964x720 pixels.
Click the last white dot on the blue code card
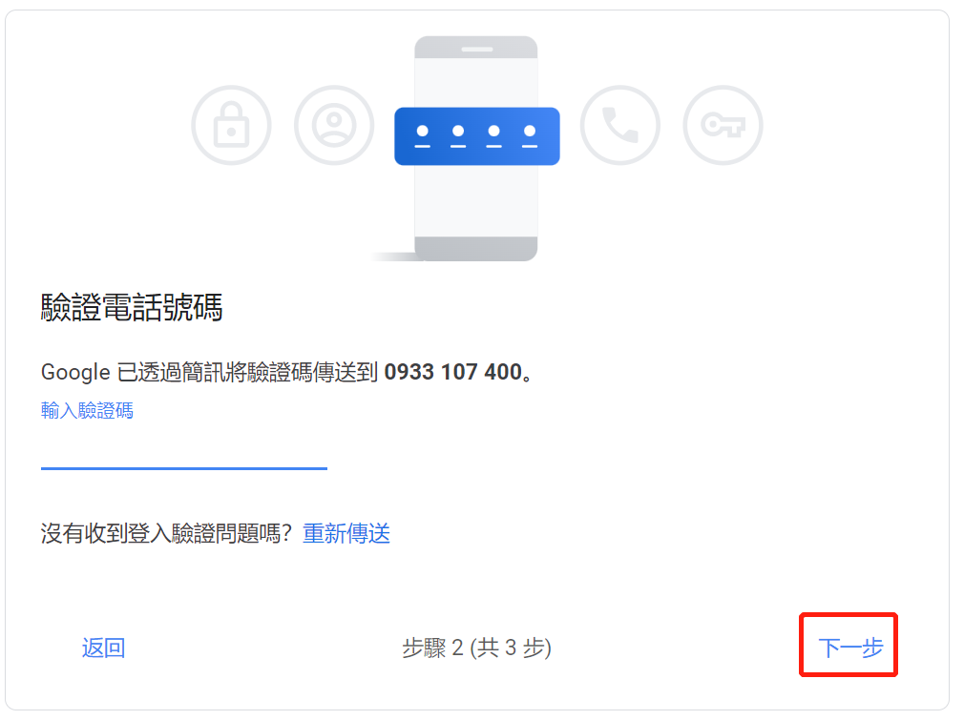(x=529, y=131)
